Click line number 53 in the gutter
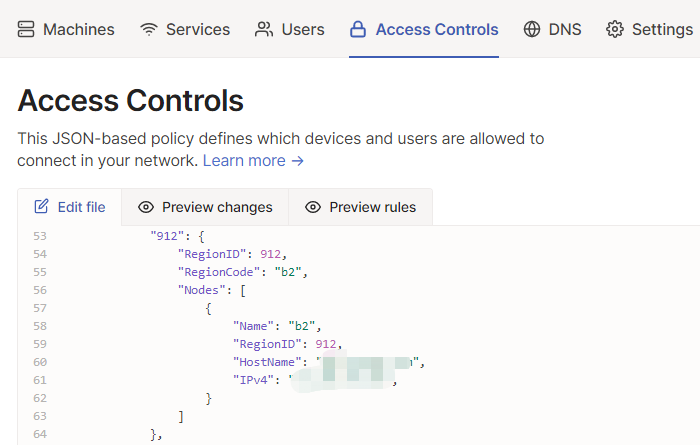700x445 pixels. [40, 236]
